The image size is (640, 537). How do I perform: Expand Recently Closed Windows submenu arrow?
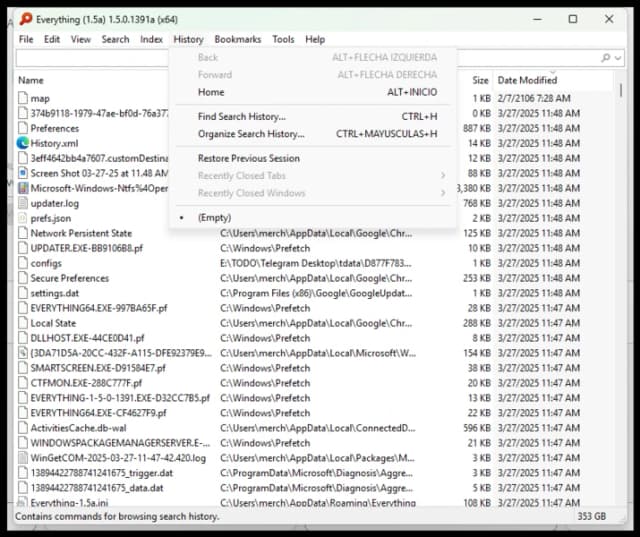point(443,193)
